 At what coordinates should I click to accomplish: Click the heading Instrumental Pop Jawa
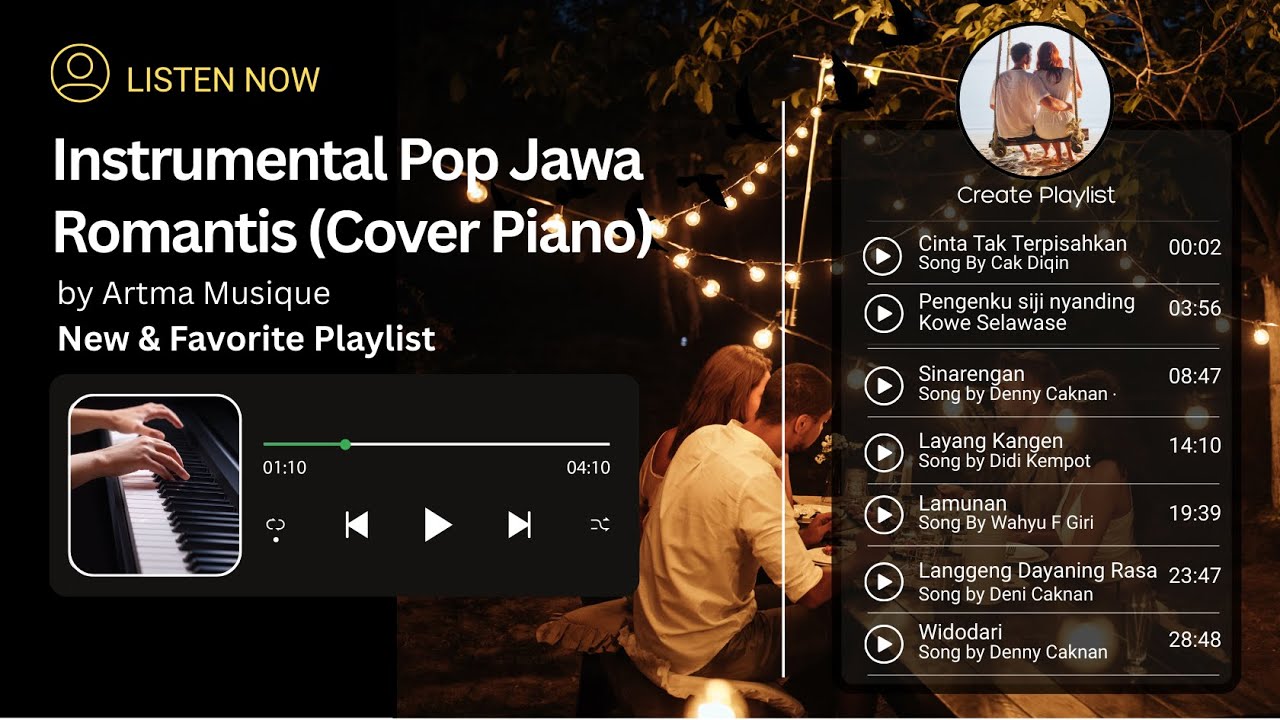[x=347, y=160]
